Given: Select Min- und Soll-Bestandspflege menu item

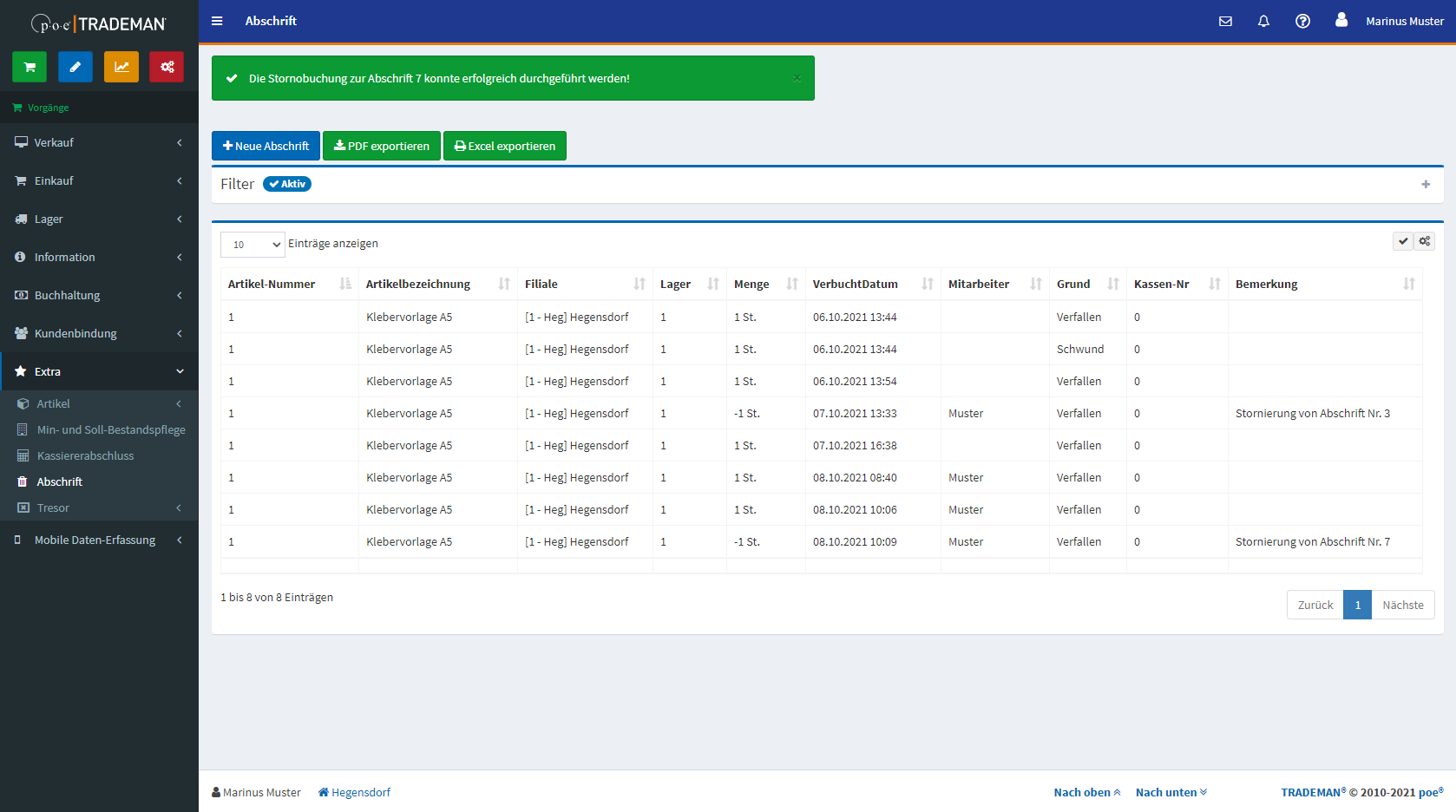Looking at the screenshot, I should point(110,429).
